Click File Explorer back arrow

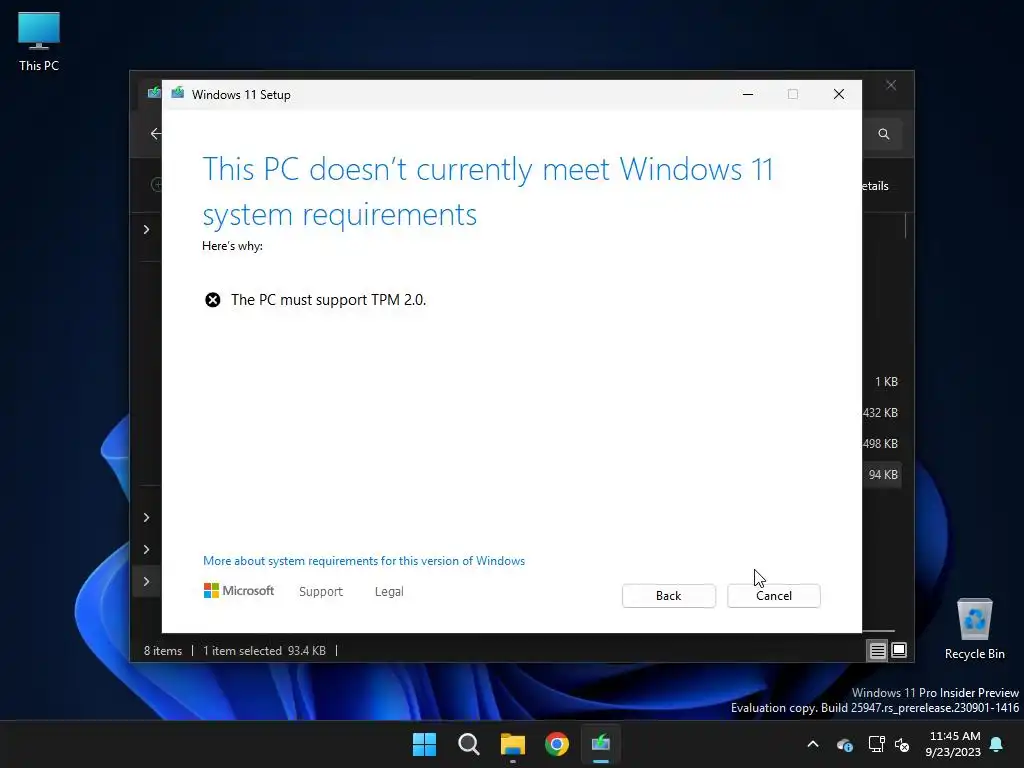point(155,134)
